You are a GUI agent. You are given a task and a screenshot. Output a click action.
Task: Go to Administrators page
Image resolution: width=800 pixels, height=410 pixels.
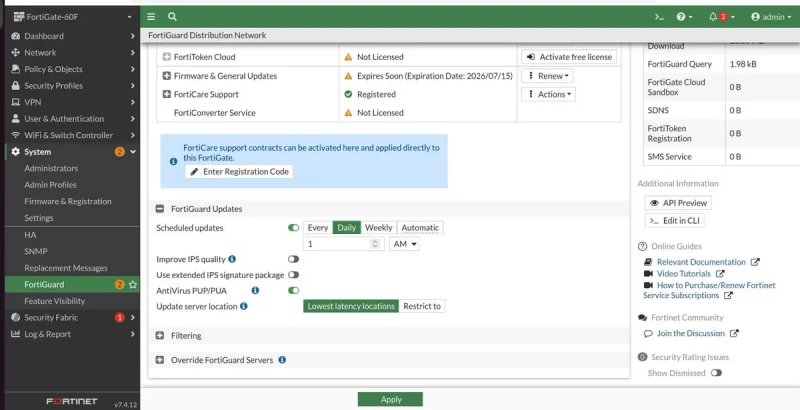click(51, 168)
